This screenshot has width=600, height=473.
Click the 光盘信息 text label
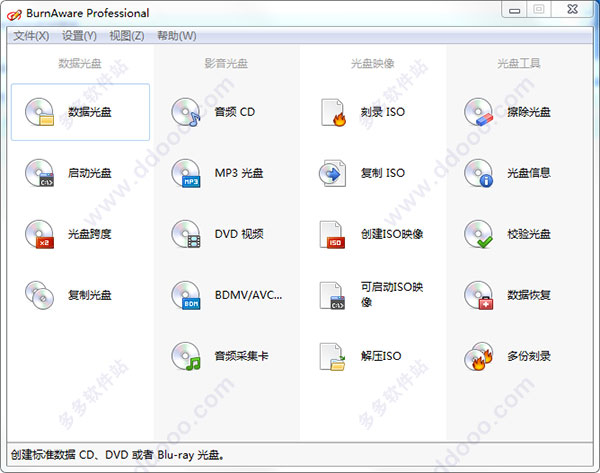coord(529,173)
